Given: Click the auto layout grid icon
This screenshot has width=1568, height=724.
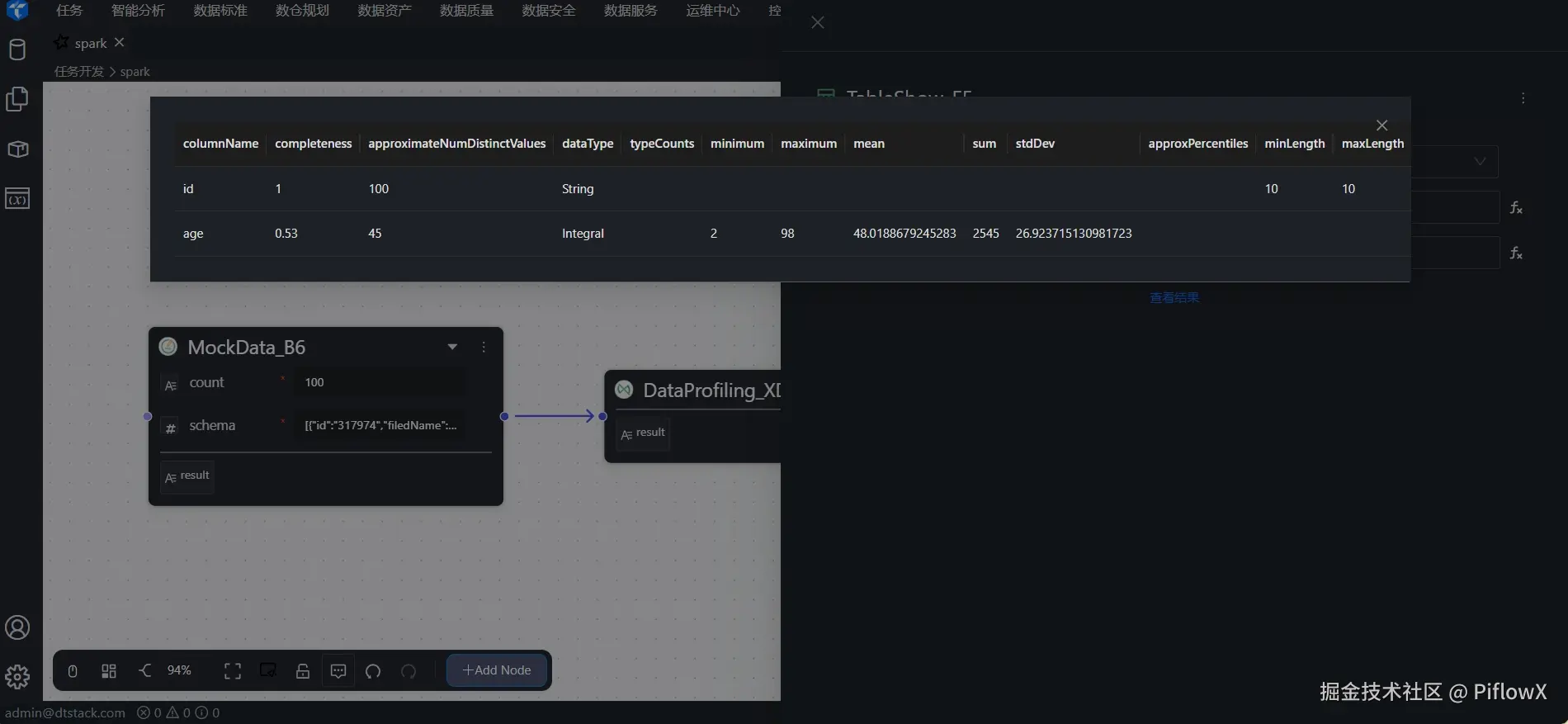Looking at the screenshot, I should point(109,671).
